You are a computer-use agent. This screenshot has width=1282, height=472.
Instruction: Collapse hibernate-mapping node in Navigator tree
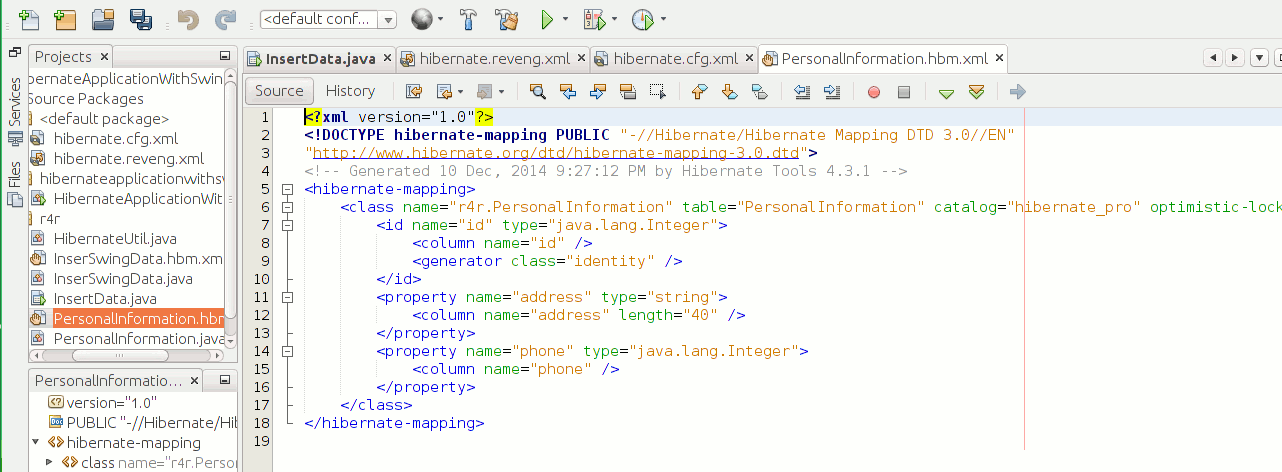click(x=37, y=442)
